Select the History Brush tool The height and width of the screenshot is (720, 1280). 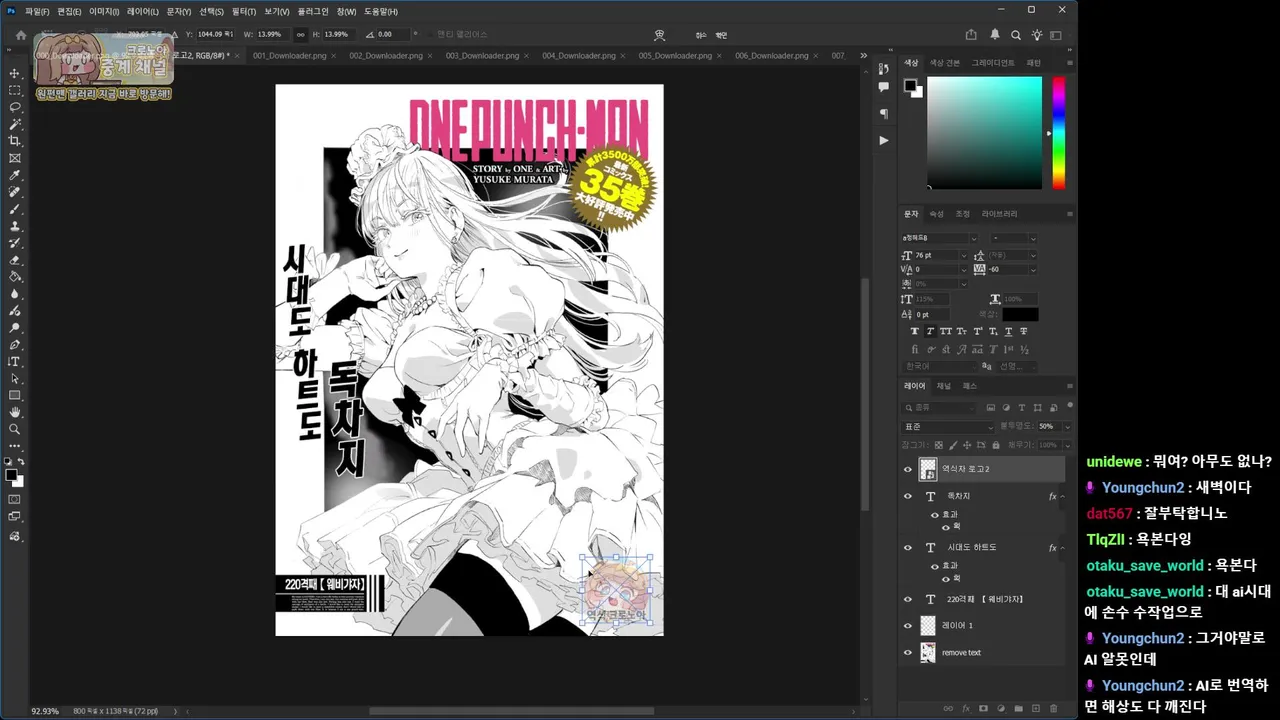pos(14,243)
